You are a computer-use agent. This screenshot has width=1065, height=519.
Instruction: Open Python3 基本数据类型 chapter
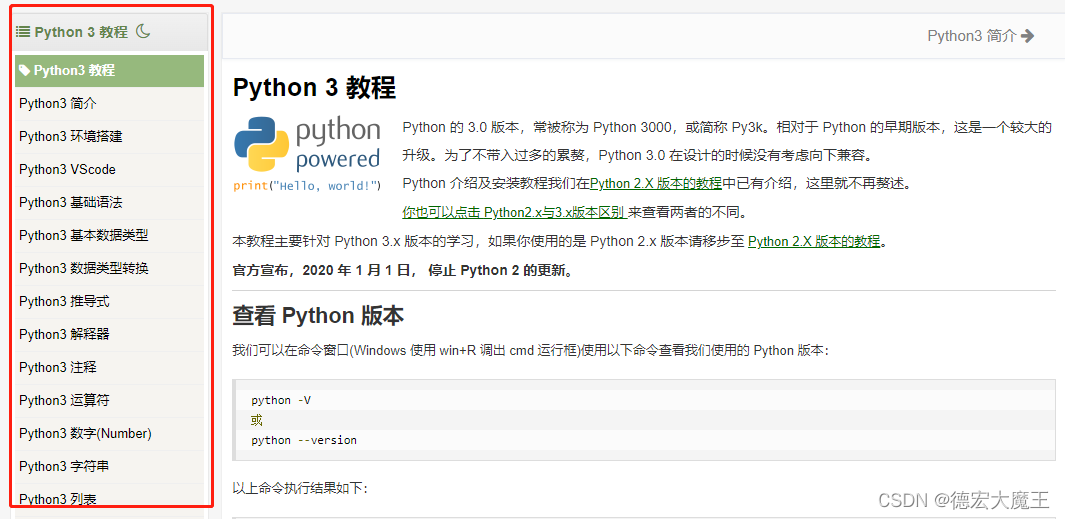click(x=109, y=236)
